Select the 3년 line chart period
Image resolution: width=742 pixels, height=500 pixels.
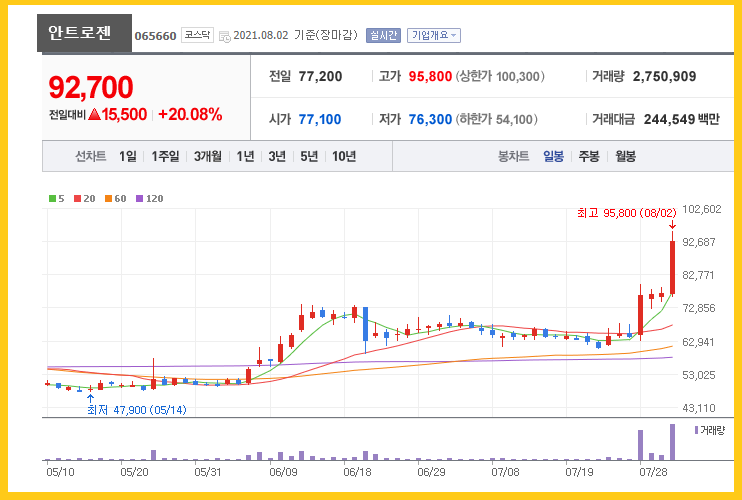(x=277, y=156)
